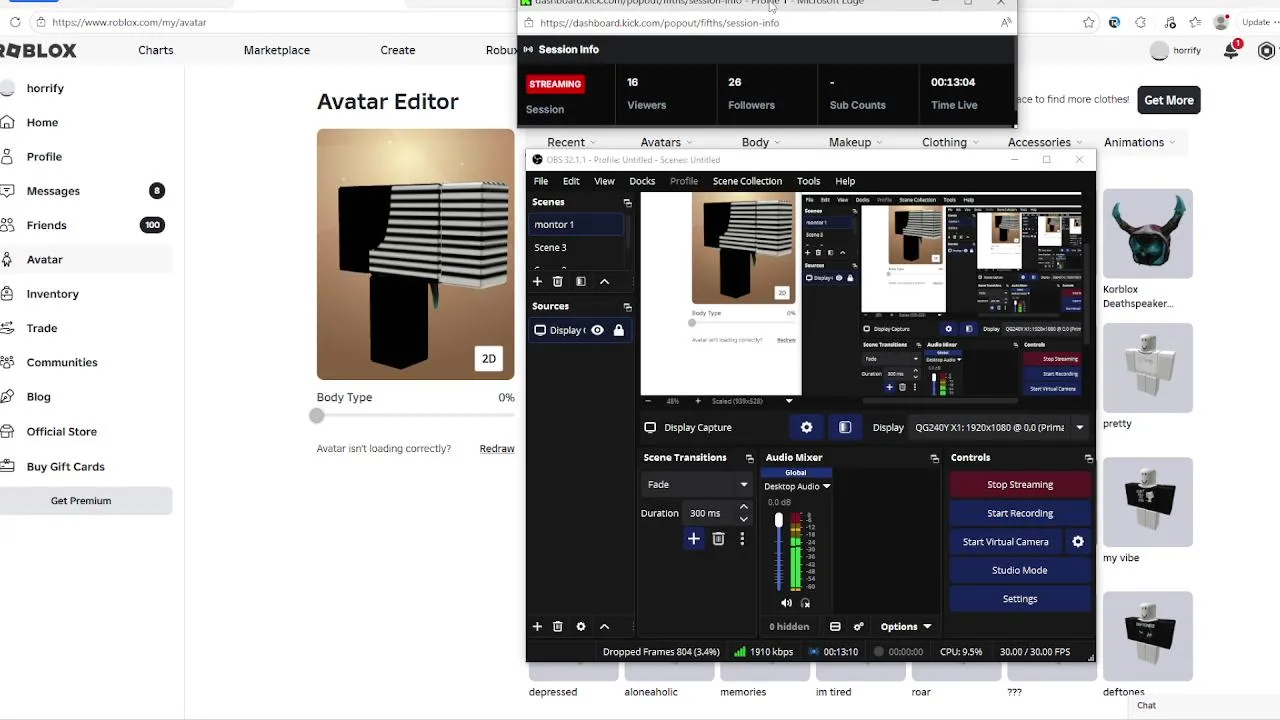Open audio mixer Options dropdown
Screen dimensions: 1280x720
[x=906, y=627]
